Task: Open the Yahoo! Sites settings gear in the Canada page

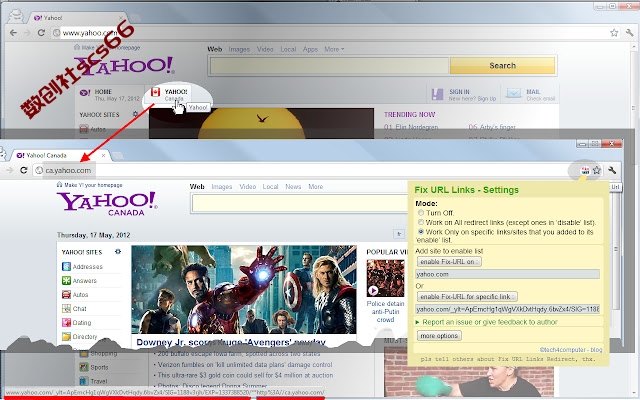Action: (118, 252)
